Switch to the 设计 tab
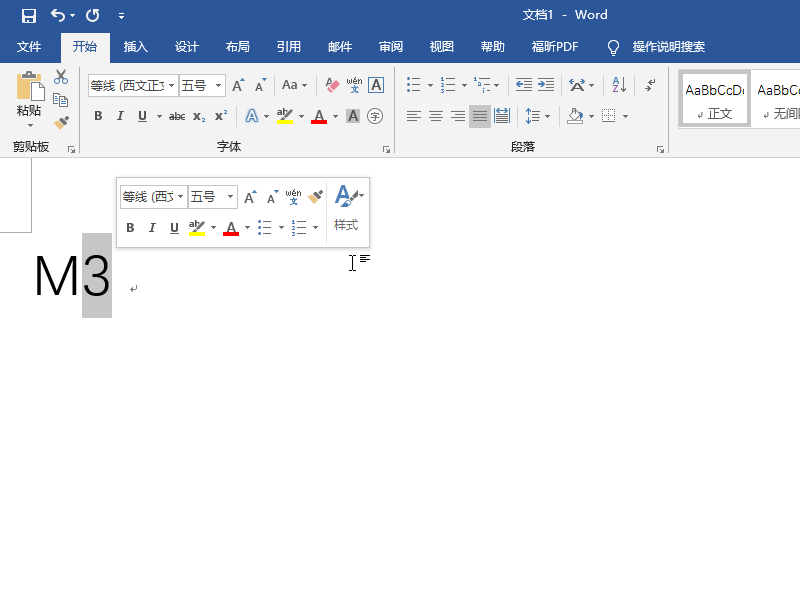This screenshot has width=800, height=600. pyautogui.click(x=187, y=47)
